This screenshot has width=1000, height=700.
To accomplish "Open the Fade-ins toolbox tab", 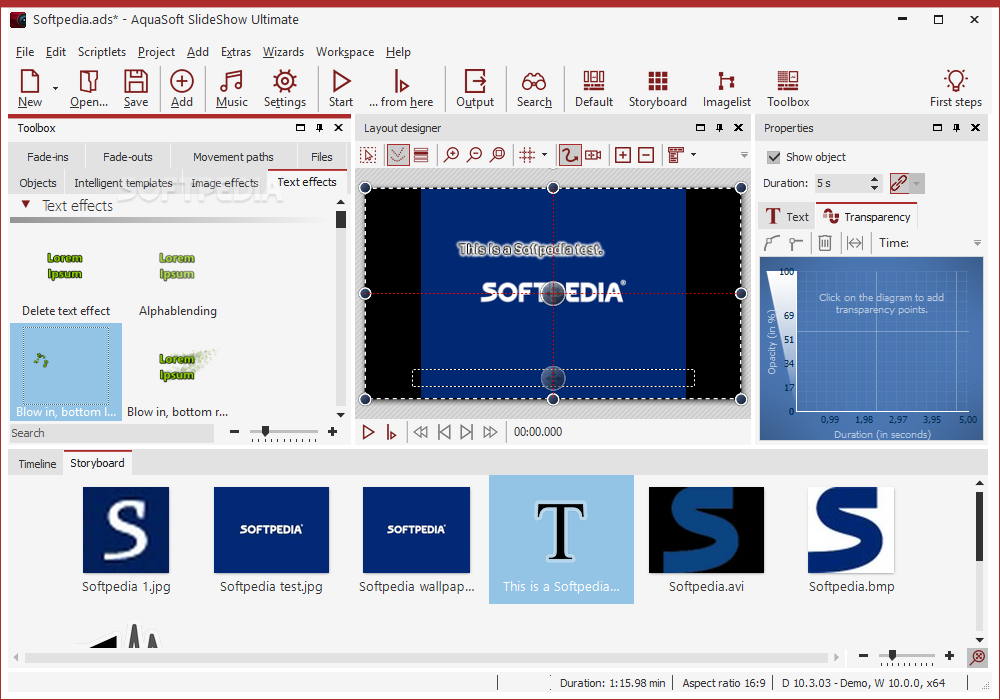I will 48,157.
